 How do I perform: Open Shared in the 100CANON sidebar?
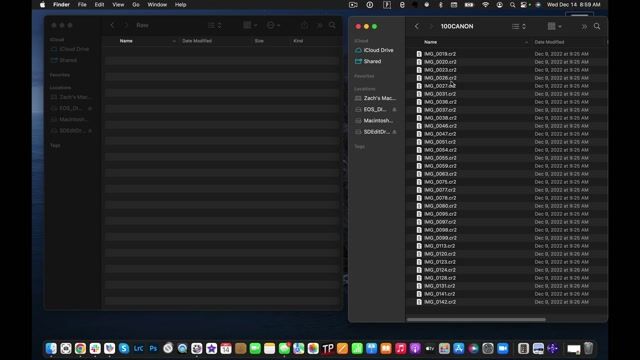[x=368, y=61]
